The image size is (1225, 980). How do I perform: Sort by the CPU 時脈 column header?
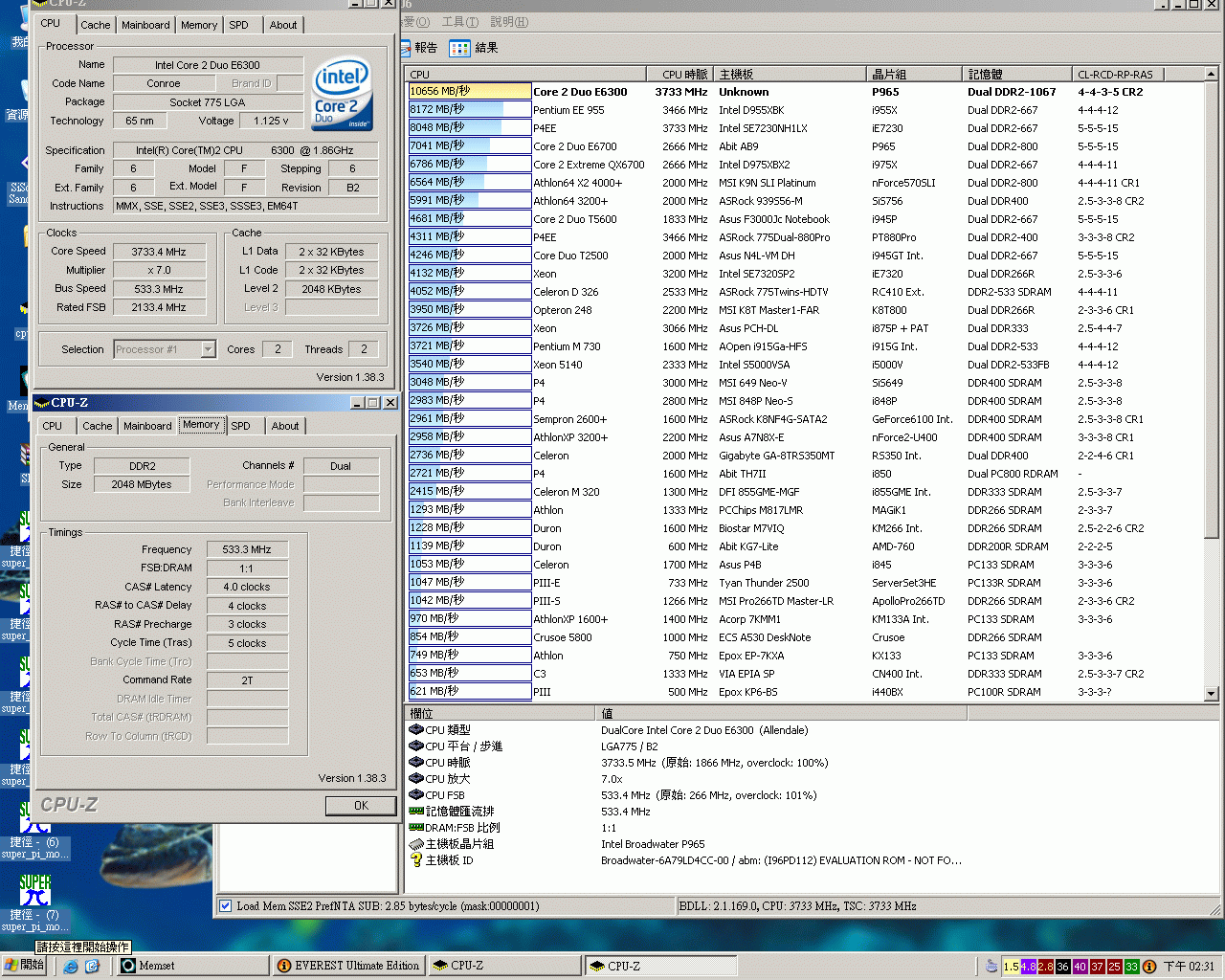tap(679, 74)
